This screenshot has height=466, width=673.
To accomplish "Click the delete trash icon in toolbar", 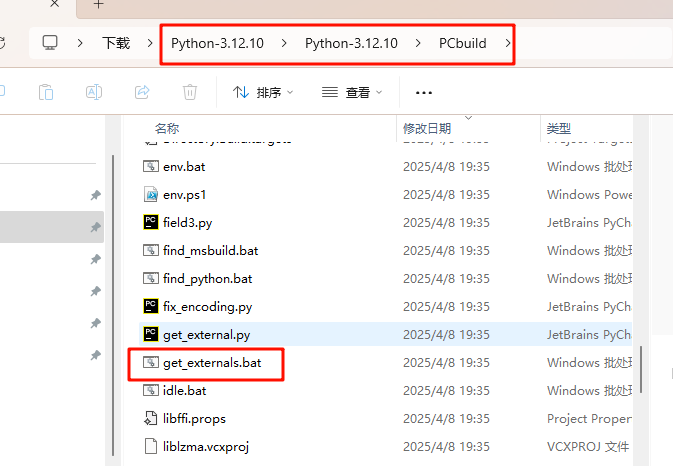I will (x=190, y=92).
